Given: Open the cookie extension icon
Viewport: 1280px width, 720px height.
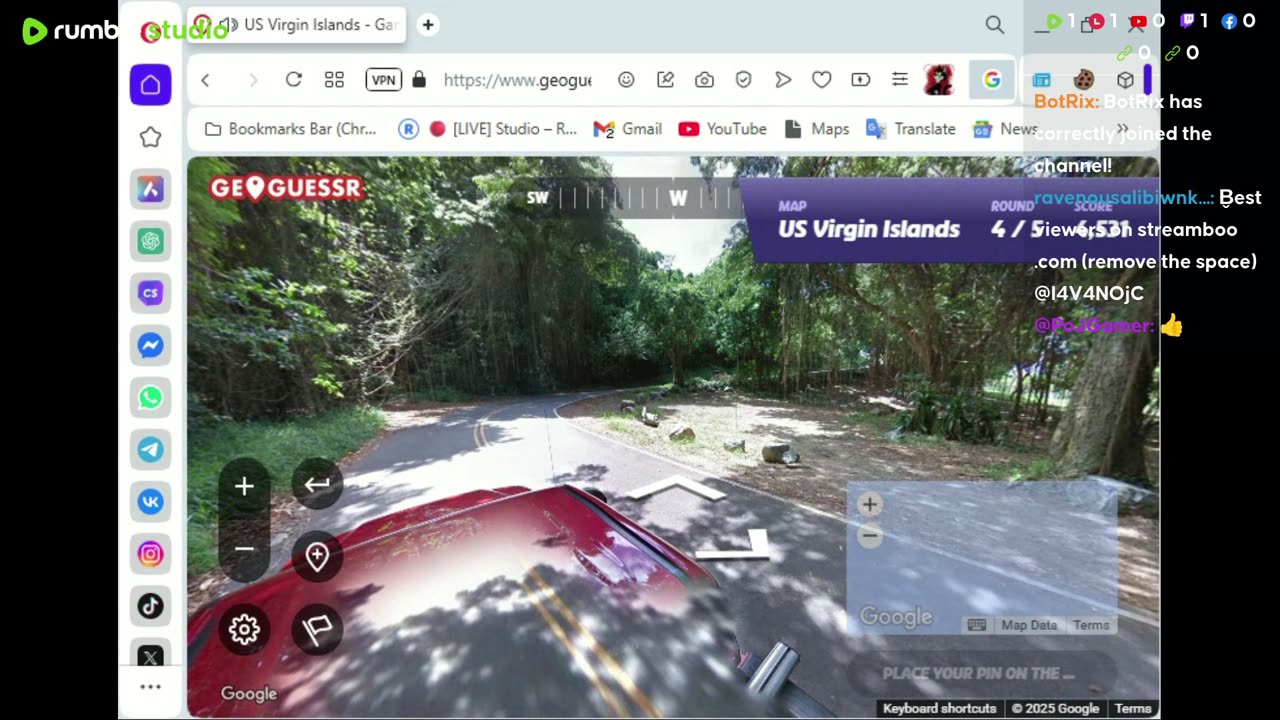Looking at the screenshot, I should tap(1083, 80).
